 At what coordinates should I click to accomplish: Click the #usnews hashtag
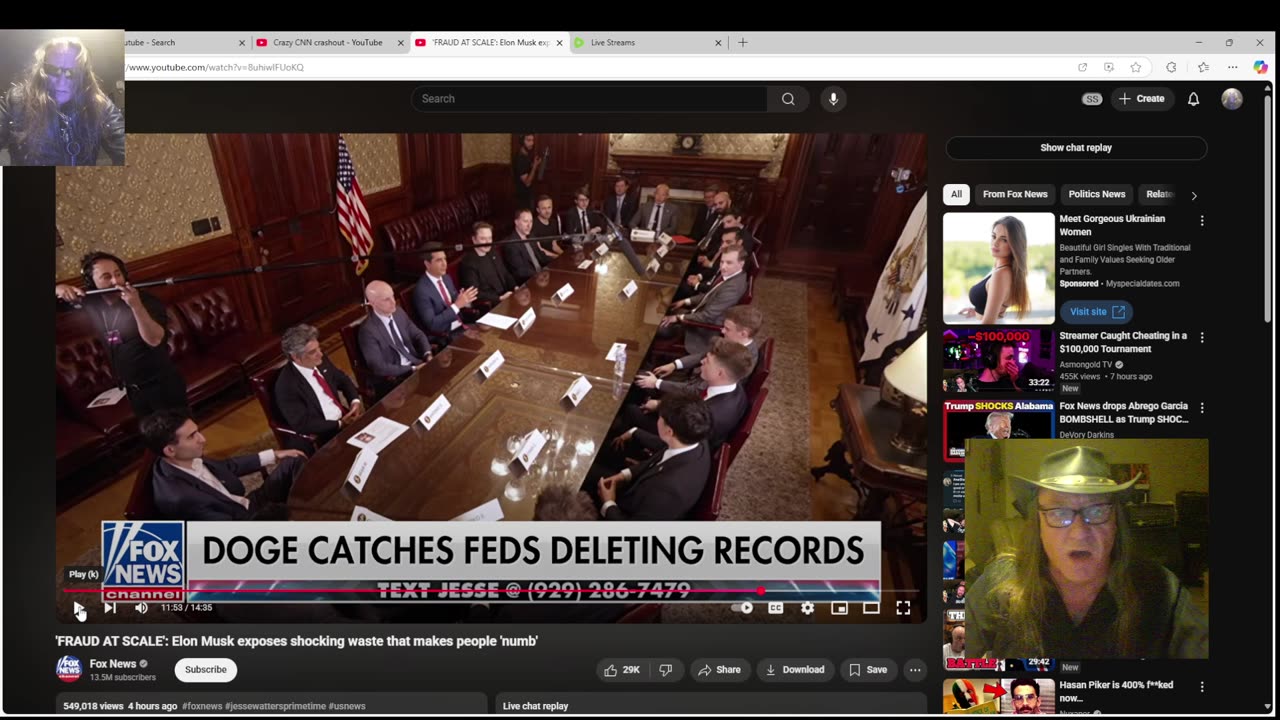point(347,706)
